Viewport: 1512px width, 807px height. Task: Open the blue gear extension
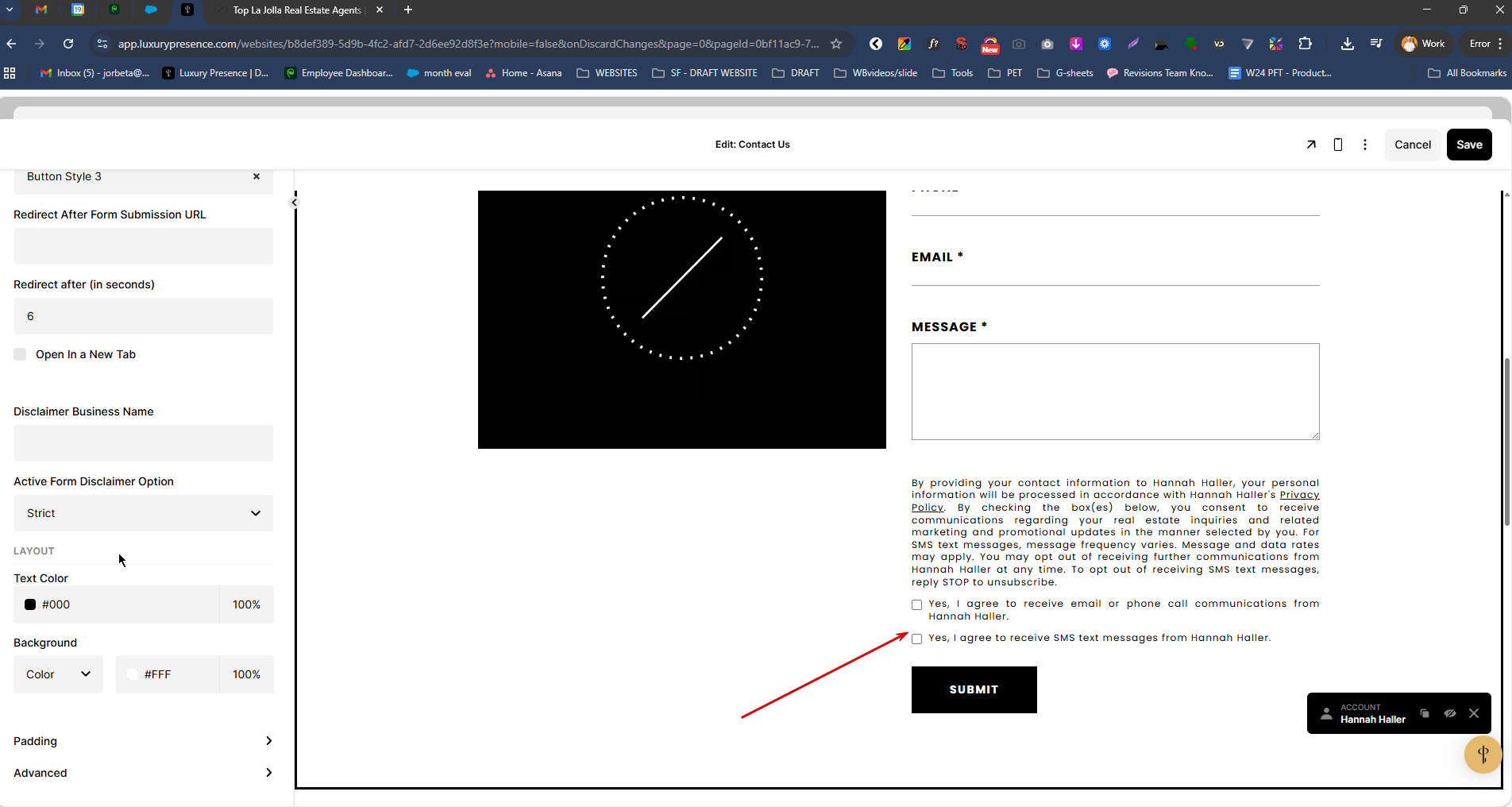pyautogui.click(x=1105, y=44)
